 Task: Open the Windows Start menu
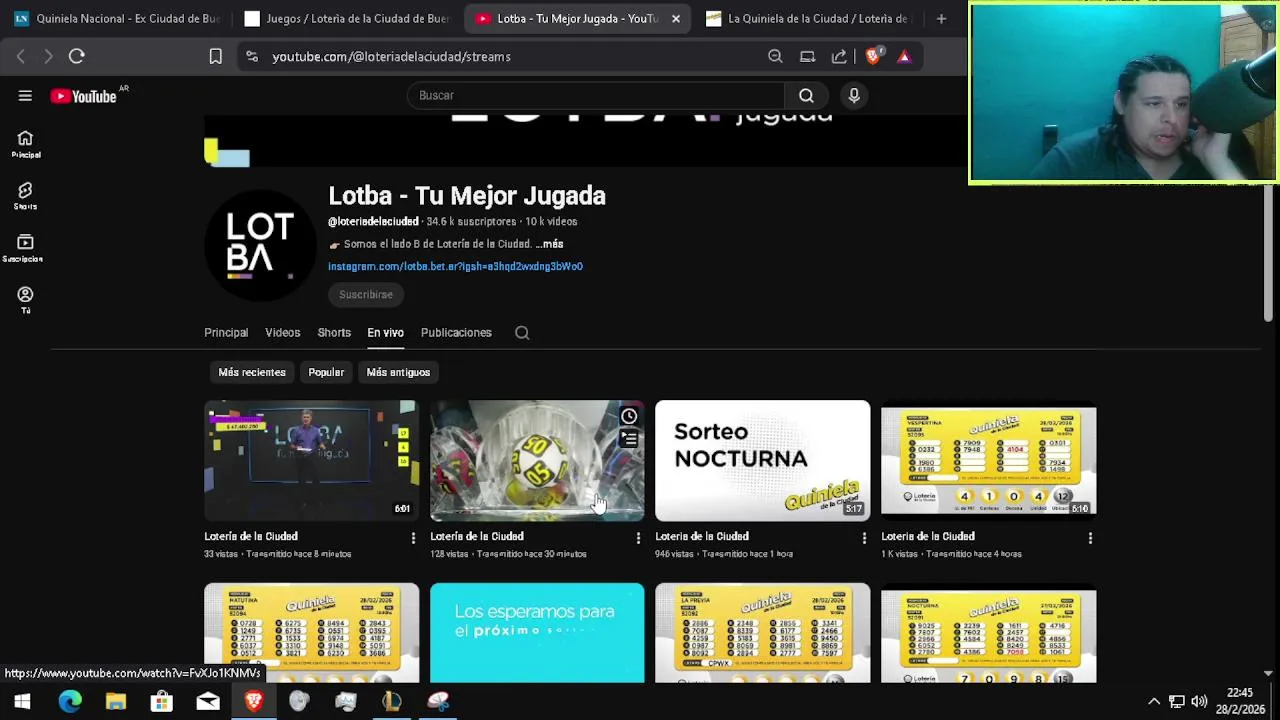click(22, 702)
